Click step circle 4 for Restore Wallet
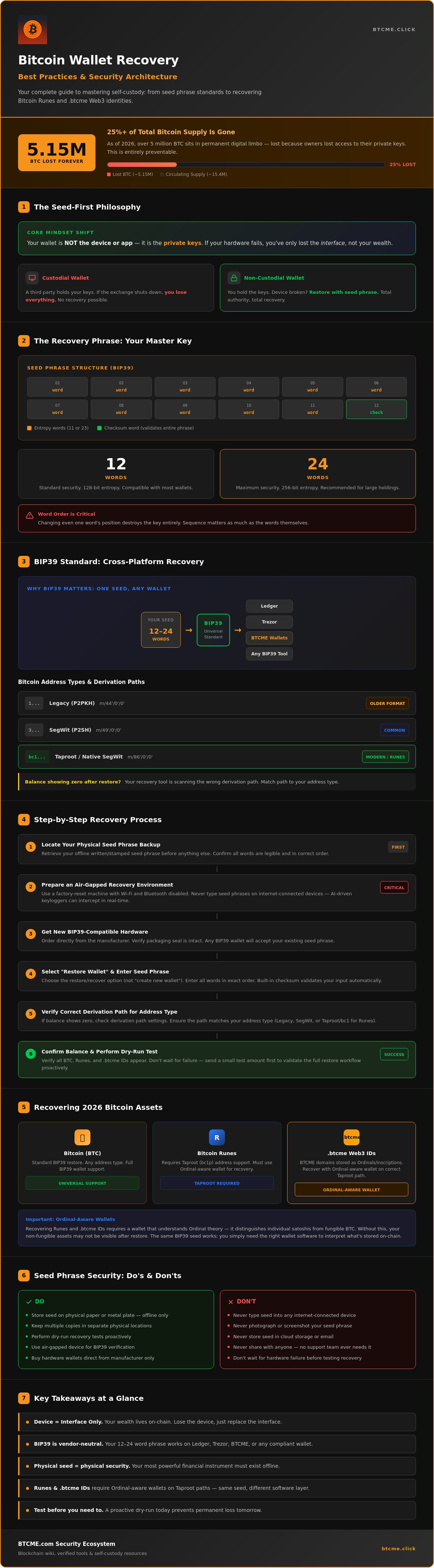 click(x=30, y=974)
